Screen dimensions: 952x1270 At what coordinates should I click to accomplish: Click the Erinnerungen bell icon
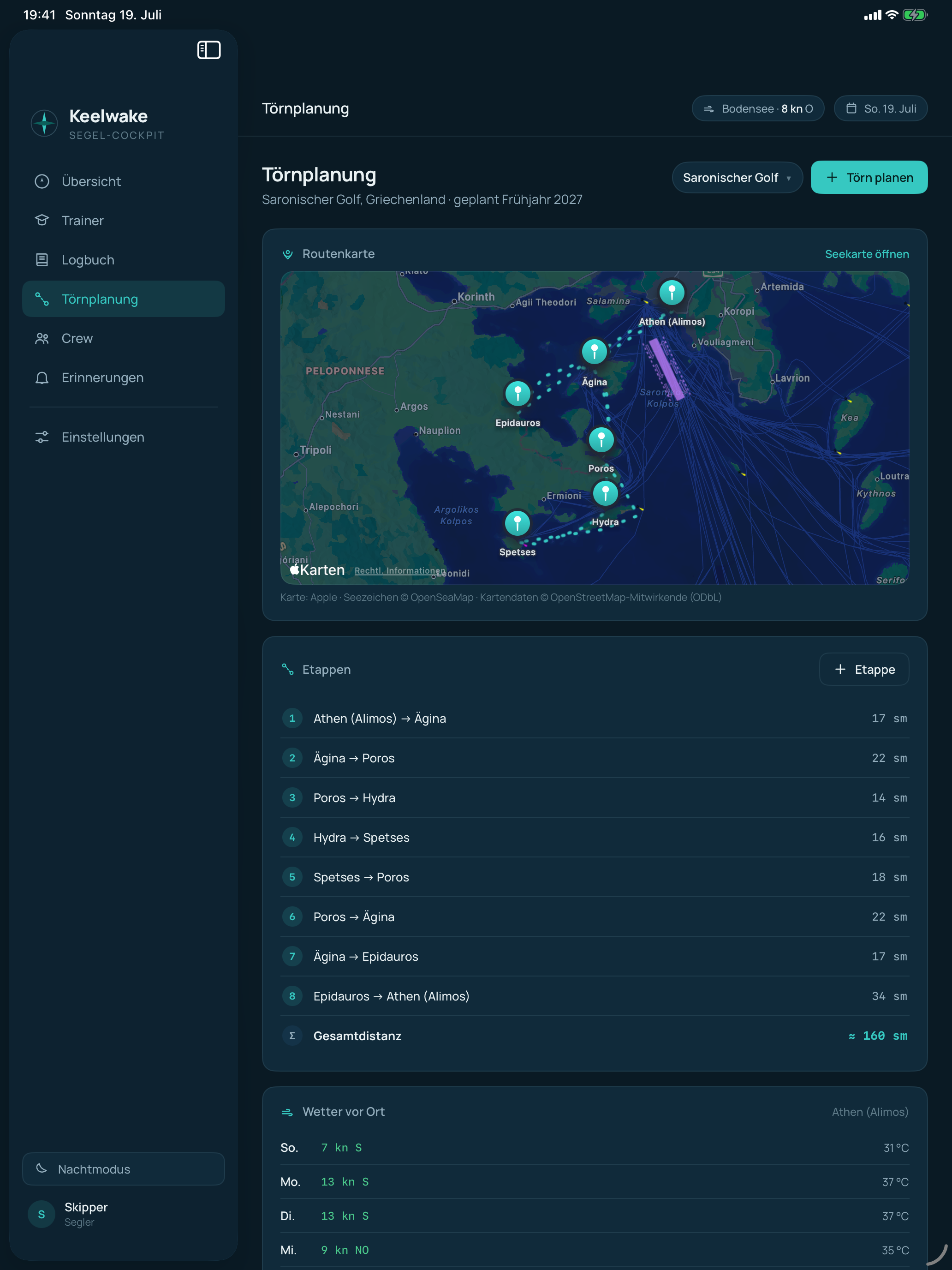(42, 378)
